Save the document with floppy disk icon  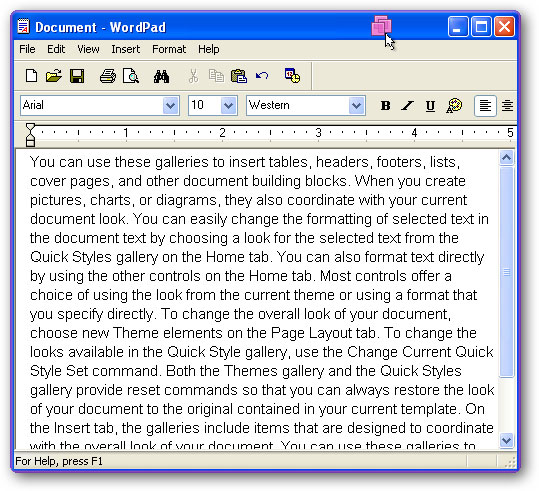point(77,76)
